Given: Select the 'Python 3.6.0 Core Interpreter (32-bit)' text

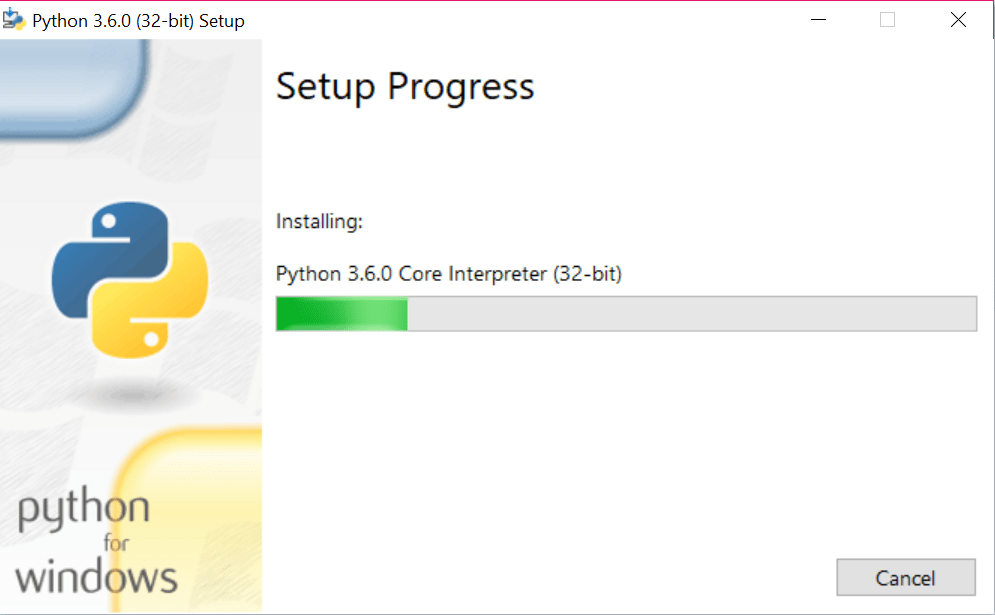Looking at the screenshot, I should coord(448,273).
